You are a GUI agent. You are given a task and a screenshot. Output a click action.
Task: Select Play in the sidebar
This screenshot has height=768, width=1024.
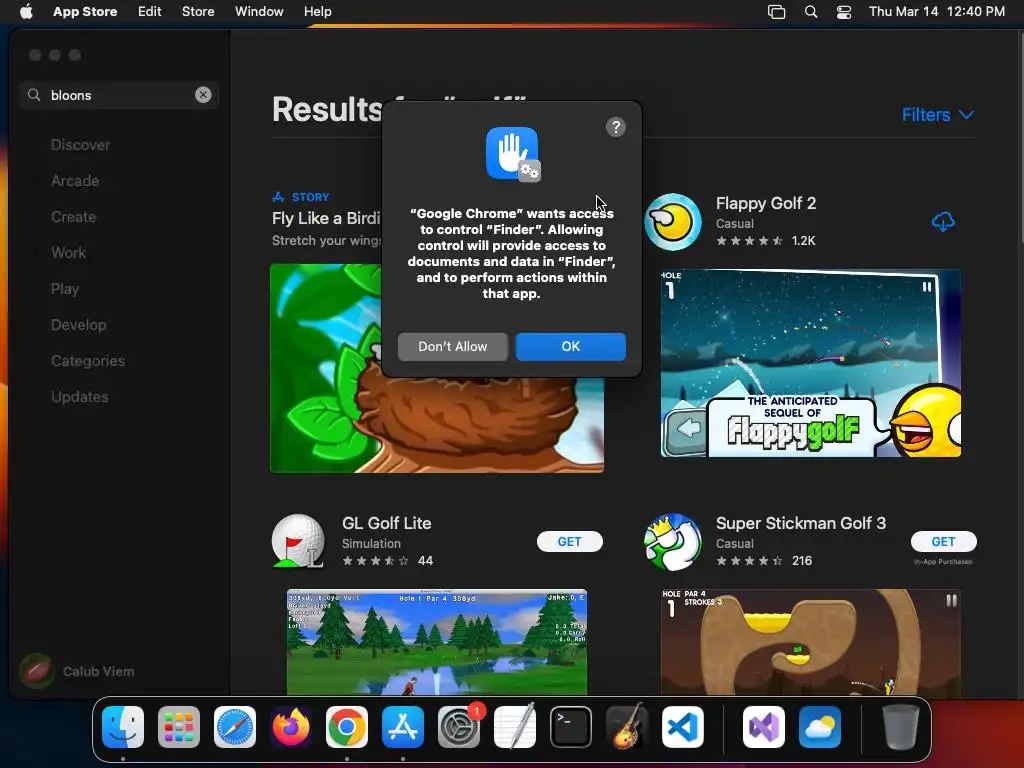(x=65, y=289)
